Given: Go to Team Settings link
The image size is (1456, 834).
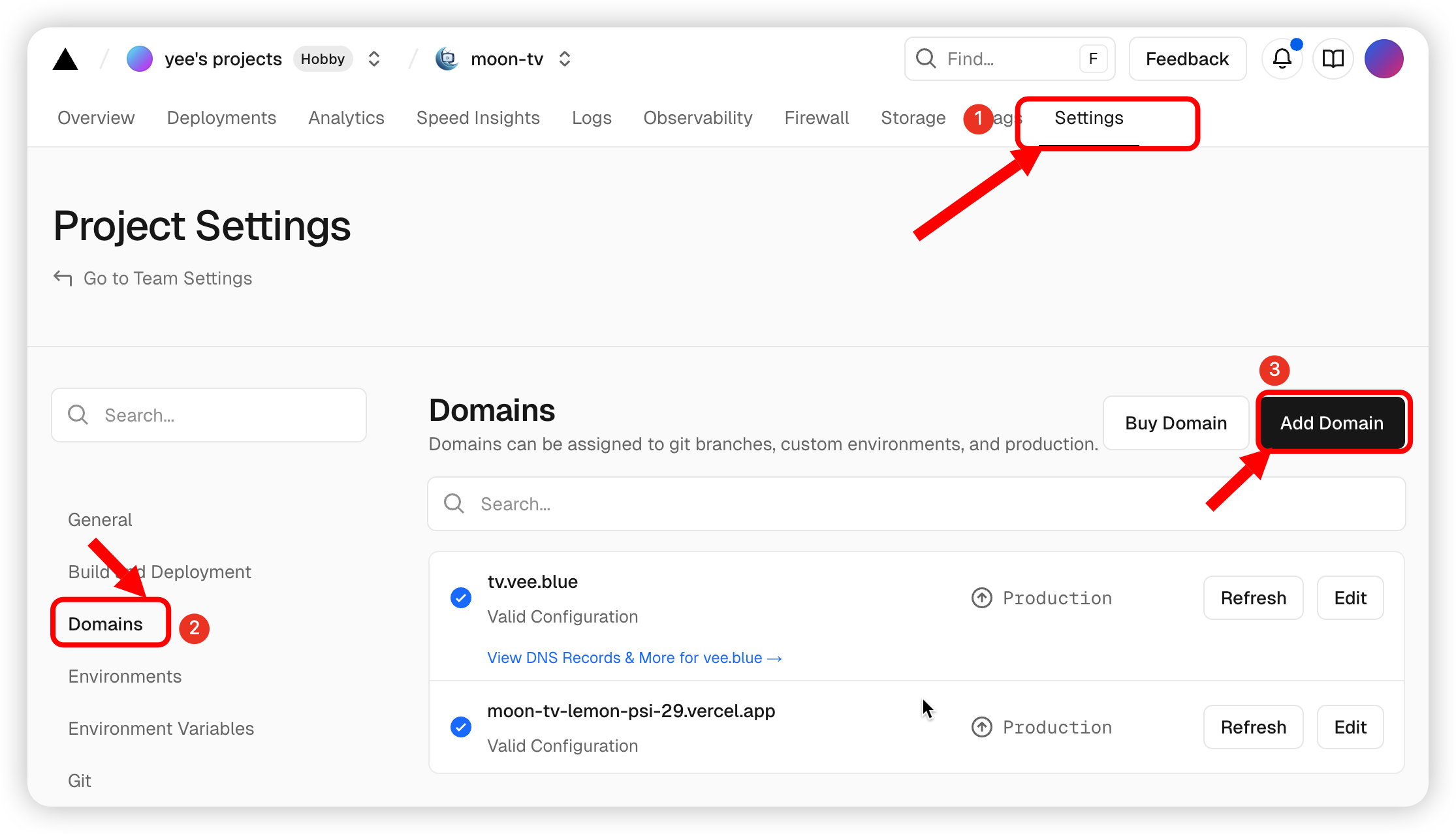Looking at the screenshot, I should point(167,279).
